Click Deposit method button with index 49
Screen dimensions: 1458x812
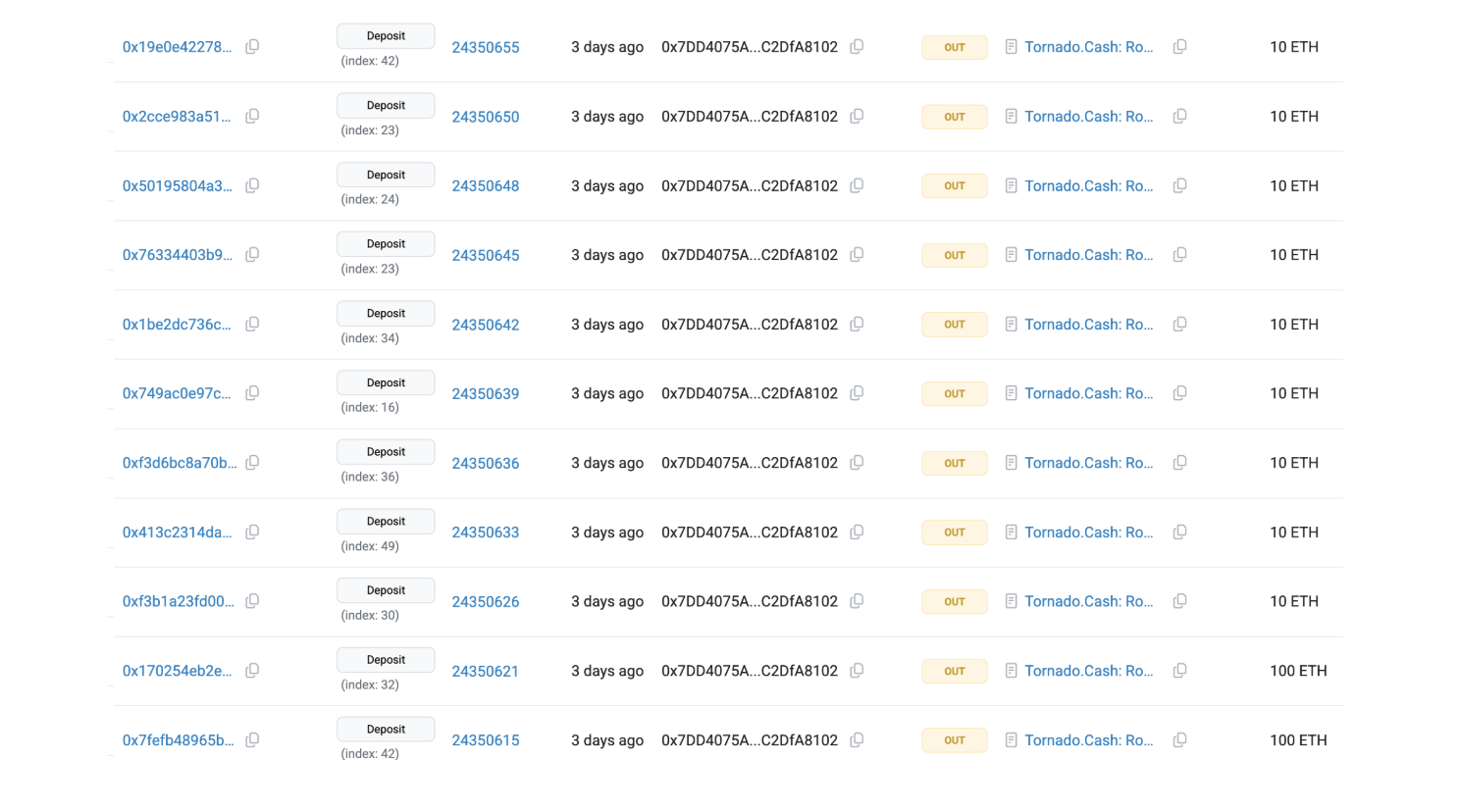(x=386, y=522)
